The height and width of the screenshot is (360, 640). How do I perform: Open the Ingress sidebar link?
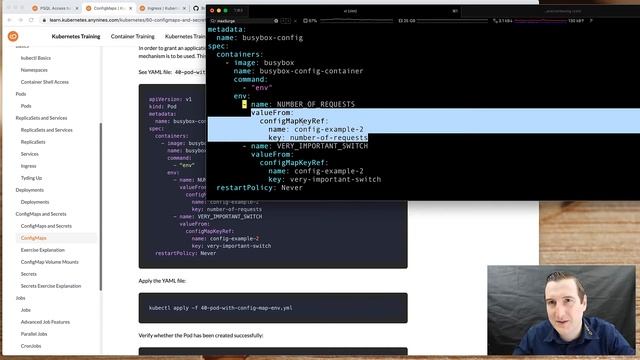point(29,166)
